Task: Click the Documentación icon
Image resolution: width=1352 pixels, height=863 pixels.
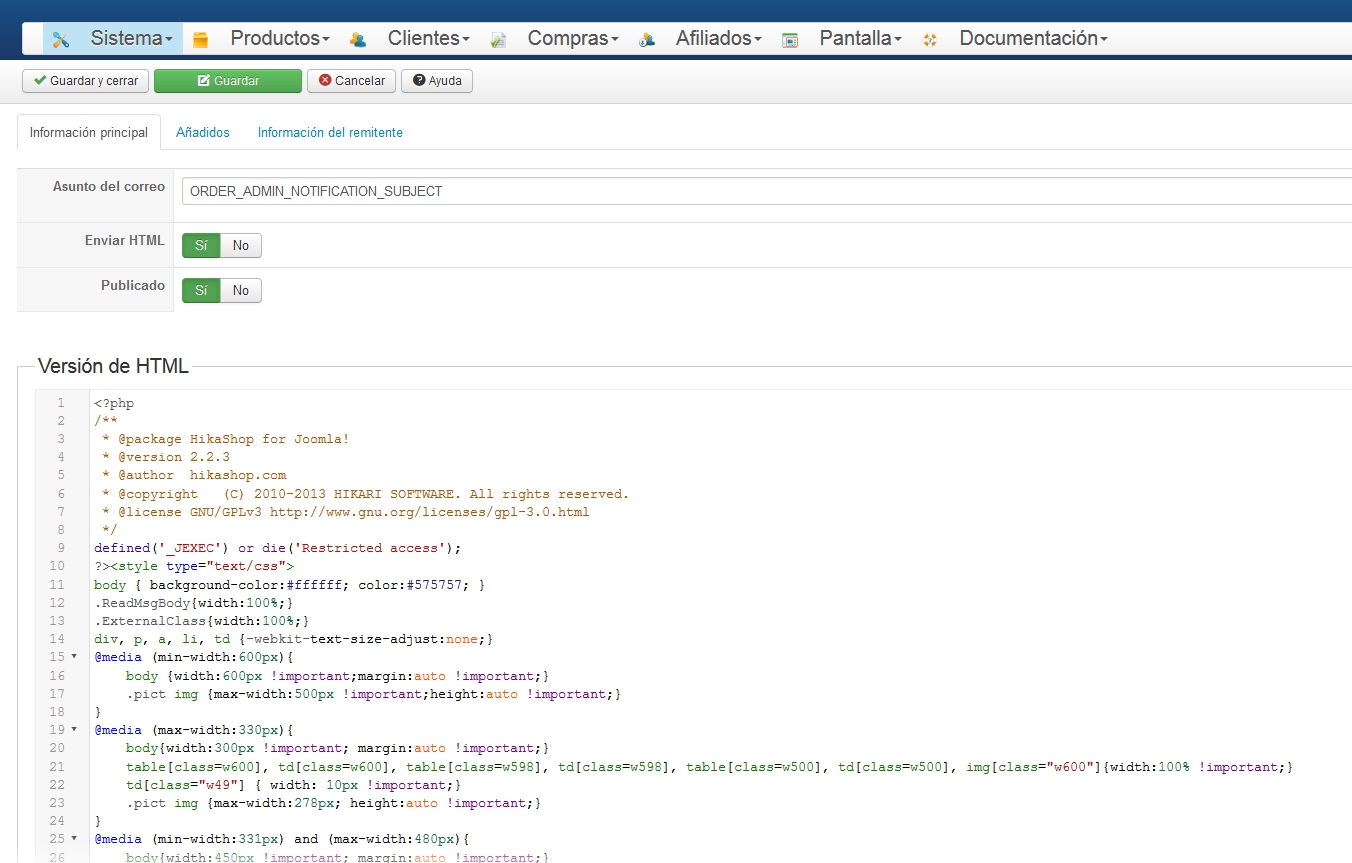Action: pos(930,40)
